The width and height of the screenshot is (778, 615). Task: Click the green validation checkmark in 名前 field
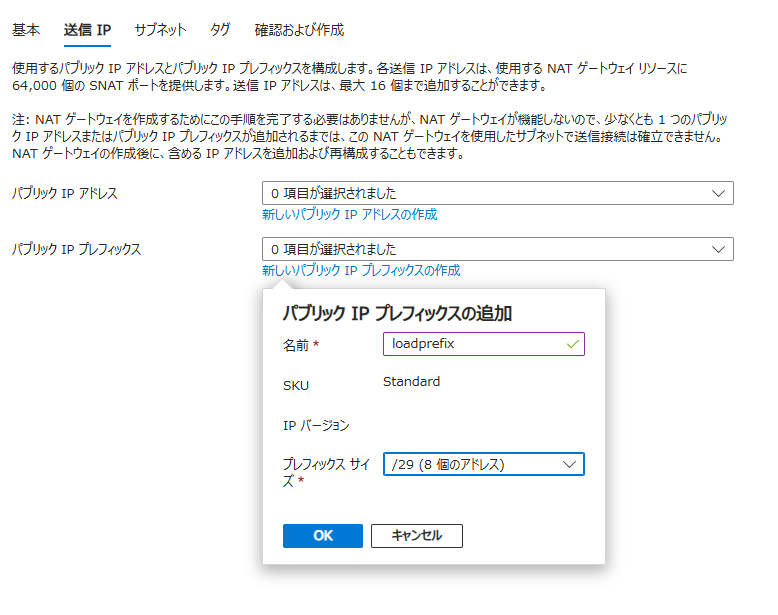click(x=573, y=343)
